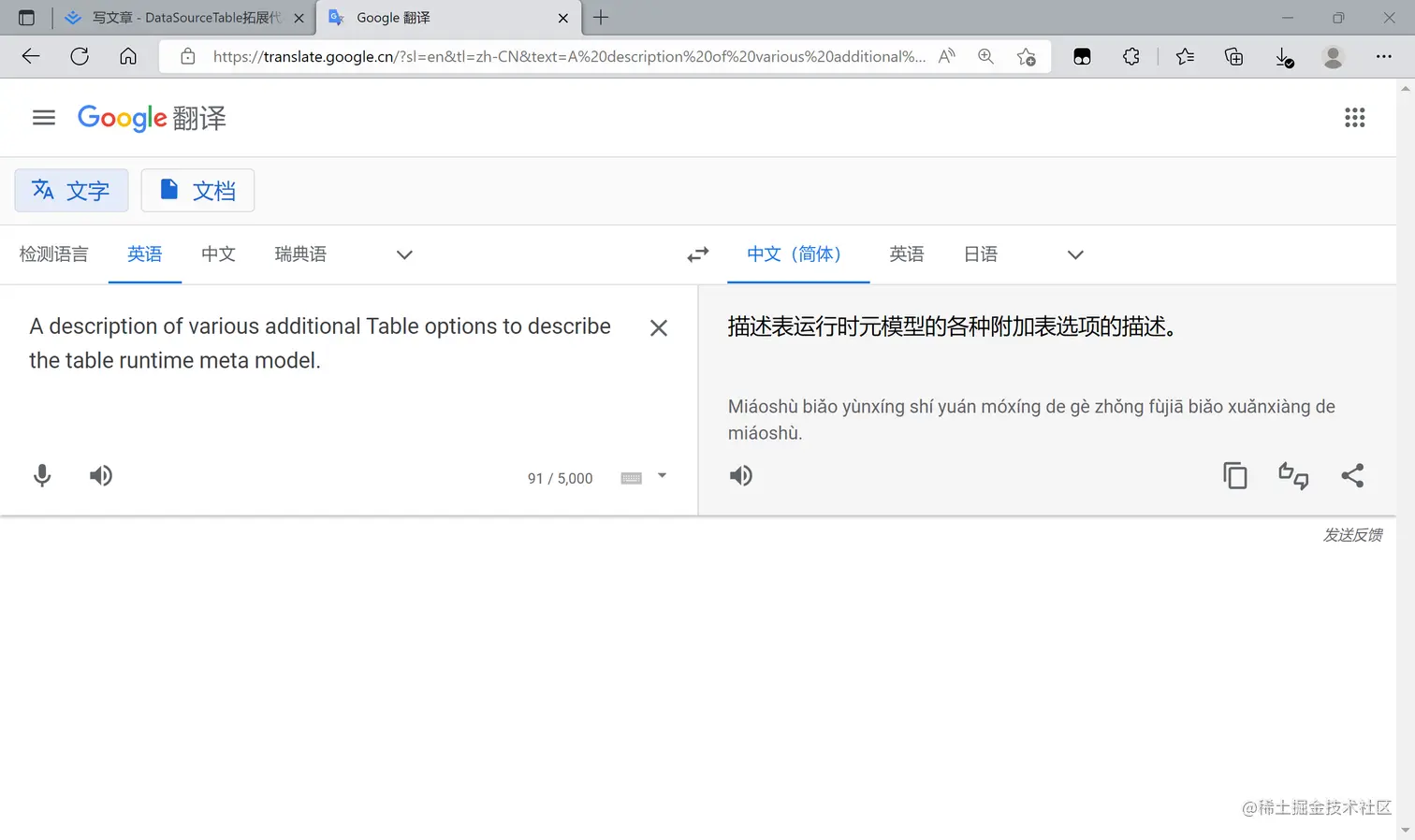Select 英语 as target language
1415x840 pixels.
pyautogui.click(x=907, y=254)
